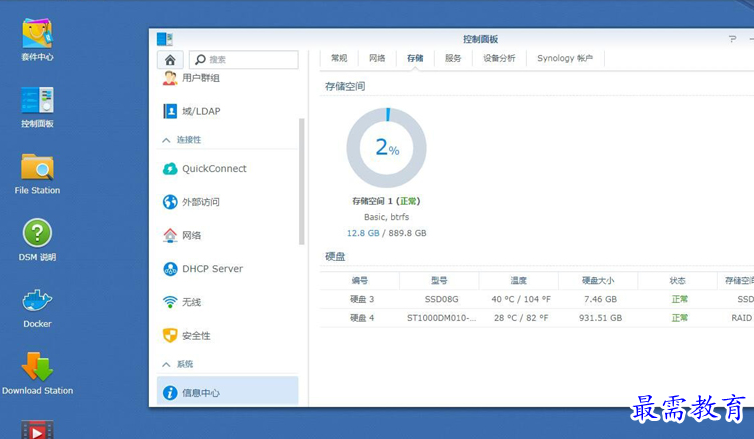Open External Access (外部访问) in sidebar
Viewport: 754px width, 439px height.
[191, 202]
